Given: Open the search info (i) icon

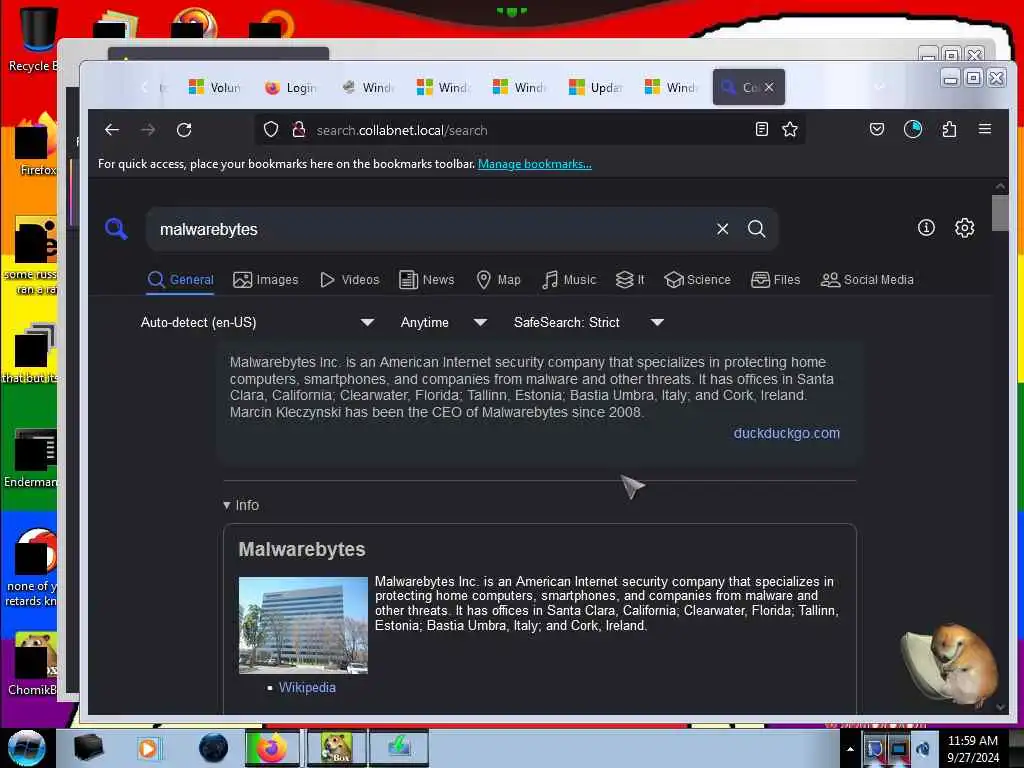Looking at the screenshot, I should coord(926,228).
